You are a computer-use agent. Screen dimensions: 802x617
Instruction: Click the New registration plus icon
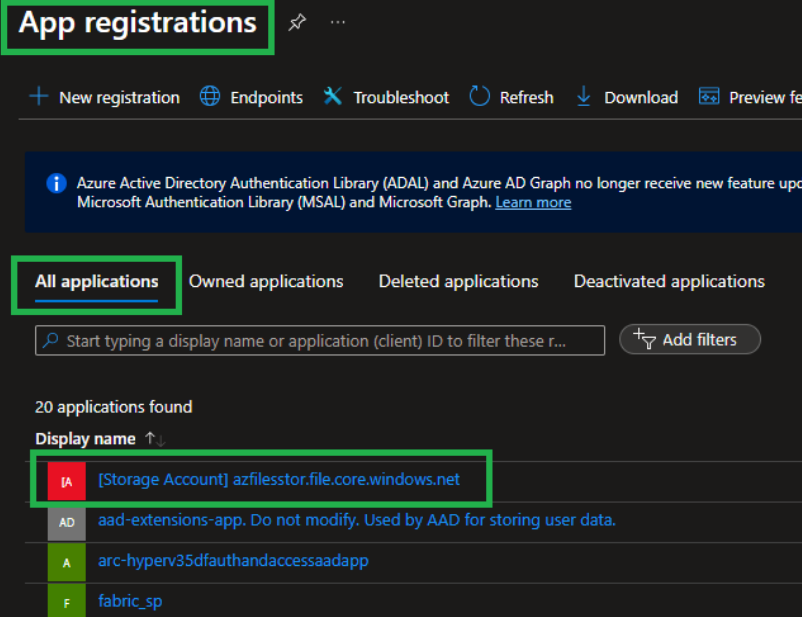[x=38, y=97]
